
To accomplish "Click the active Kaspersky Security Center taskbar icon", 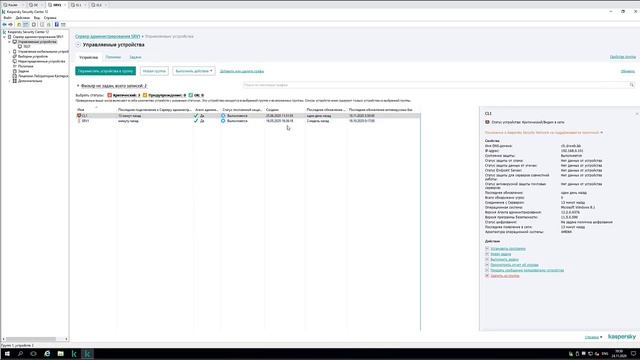I will 87,353.
